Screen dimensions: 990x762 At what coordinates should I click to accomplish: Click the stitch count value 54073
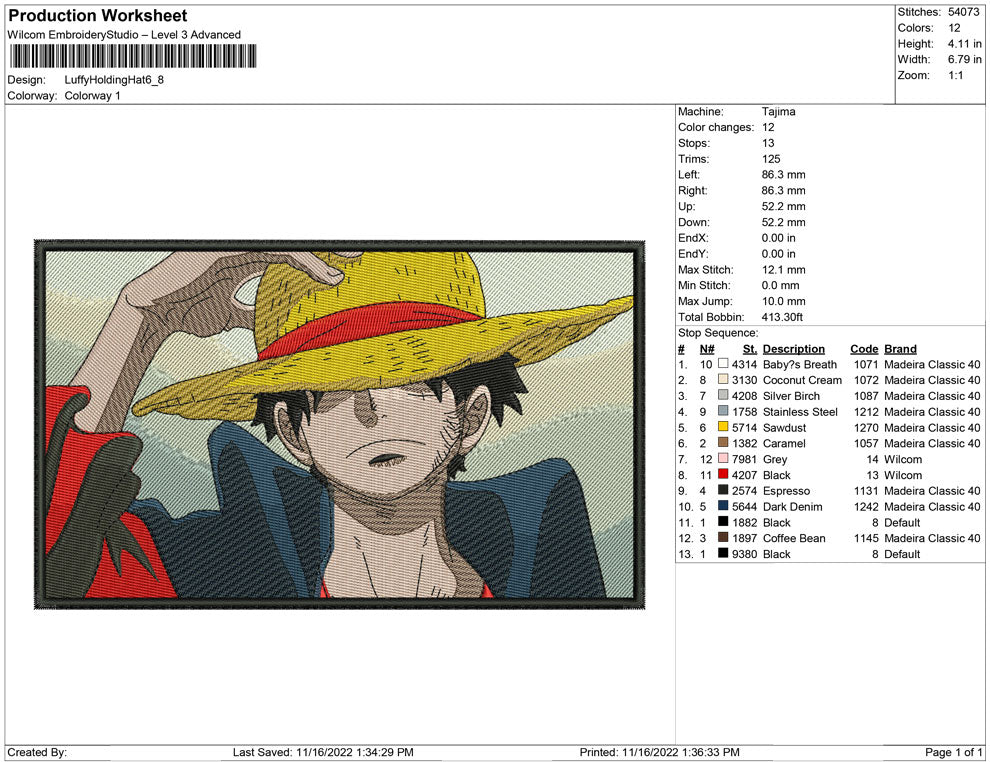point(963,12)
